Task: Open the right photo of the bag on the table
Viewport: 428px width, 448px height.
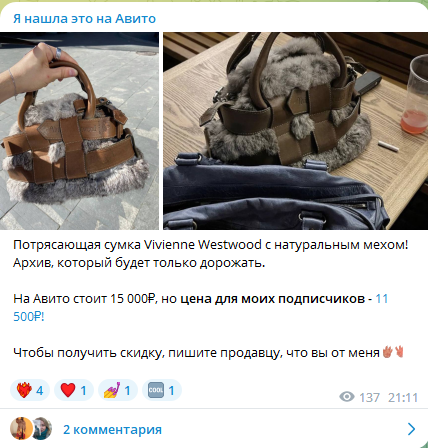Action: pos(295,131)
